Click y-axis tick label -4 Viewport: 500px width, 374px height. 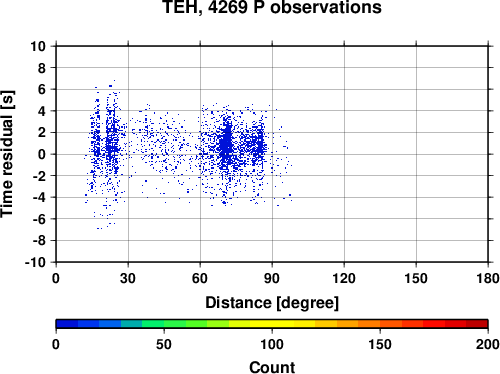pyautogui.click(x=39, y=197)
